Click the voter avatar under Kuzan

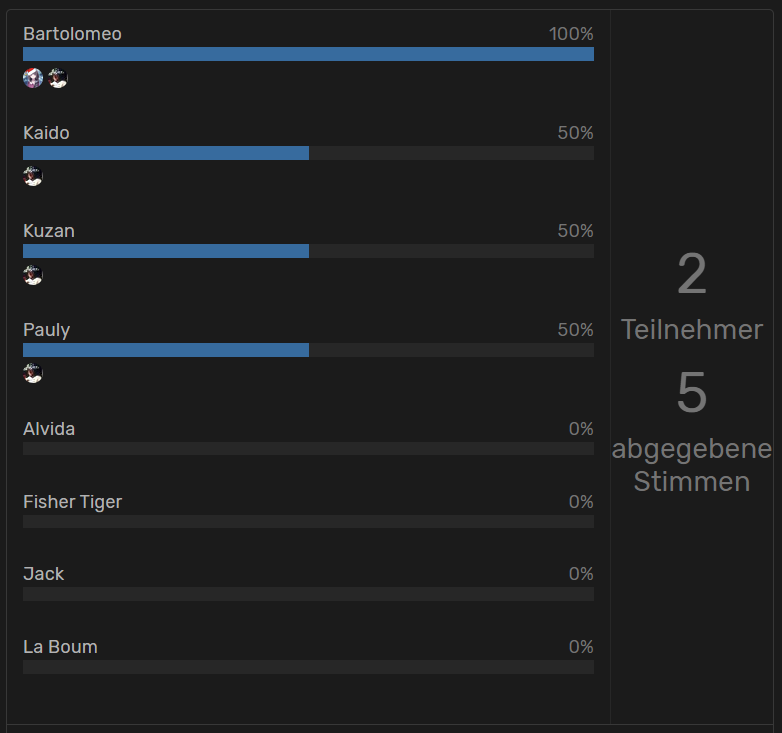[x=33, y=275]
